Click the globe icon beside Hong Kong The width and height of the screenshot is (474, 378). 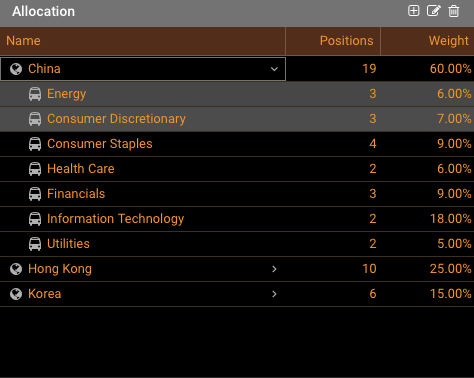(x=16, y=269)
